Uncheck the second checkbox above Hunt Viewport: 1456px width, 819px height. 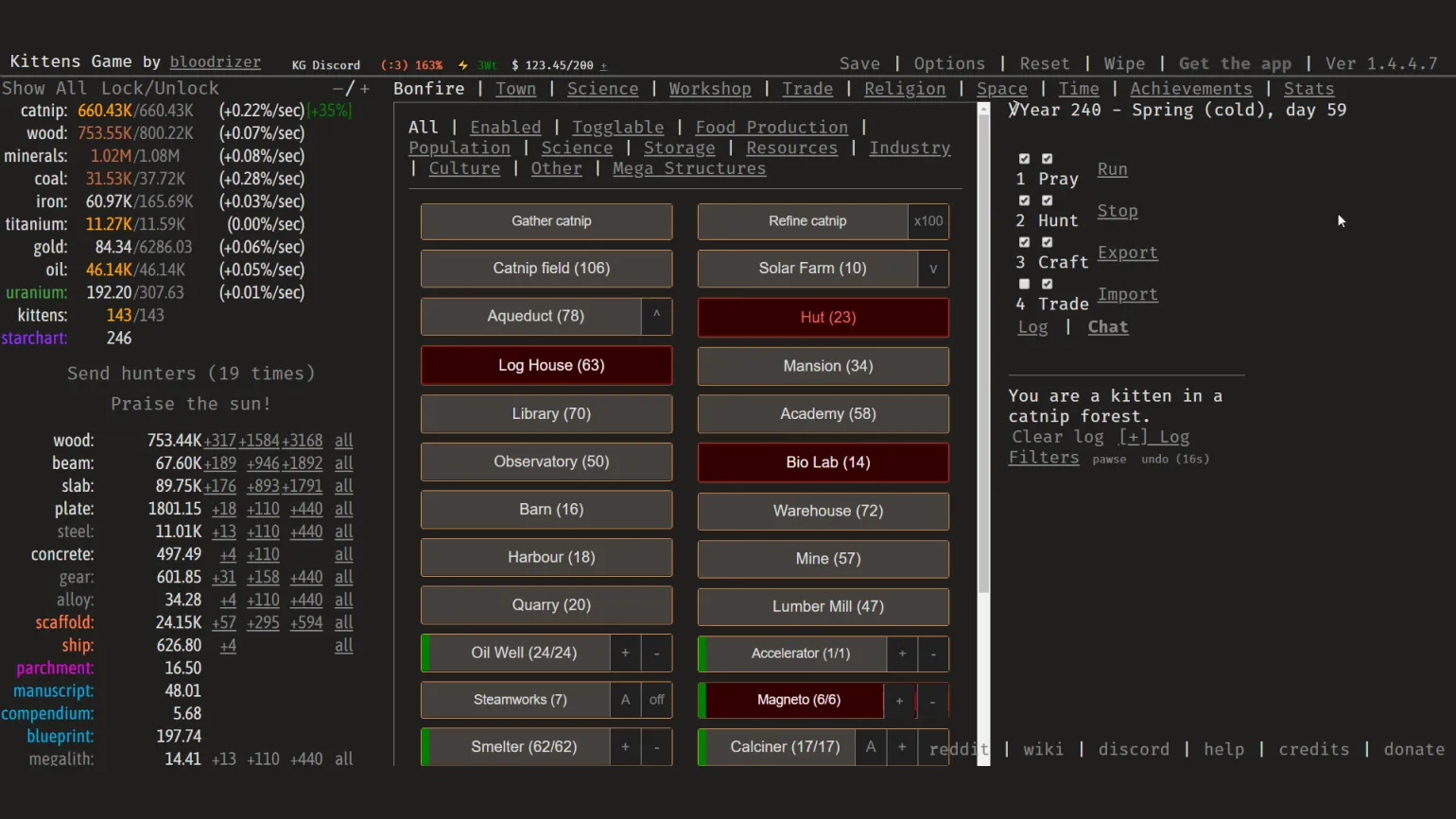pyautogui.click(x=1047, y=200)
